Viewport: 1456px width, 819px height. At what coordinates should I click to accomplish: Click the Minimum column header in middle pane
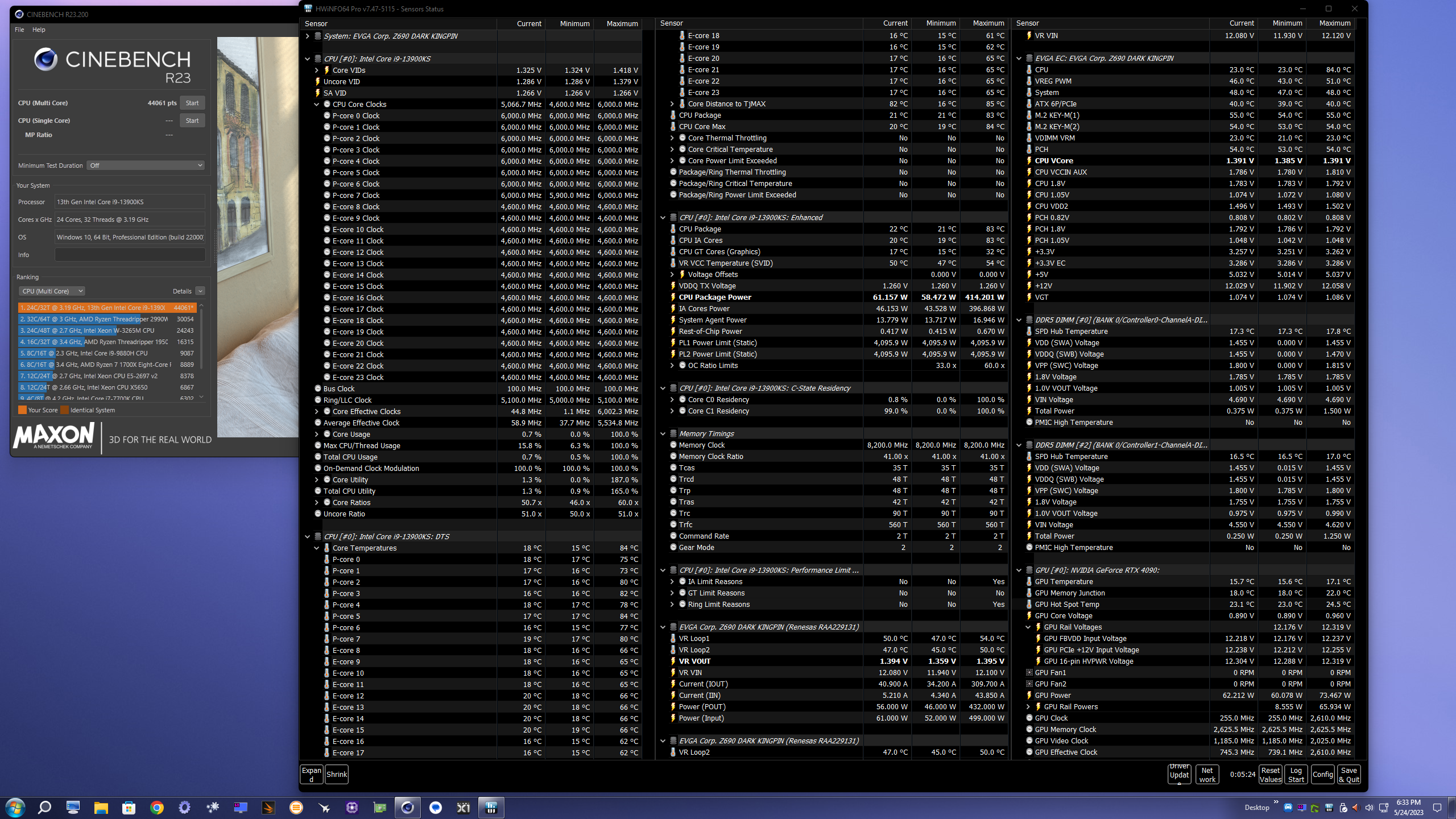(936, 23)
